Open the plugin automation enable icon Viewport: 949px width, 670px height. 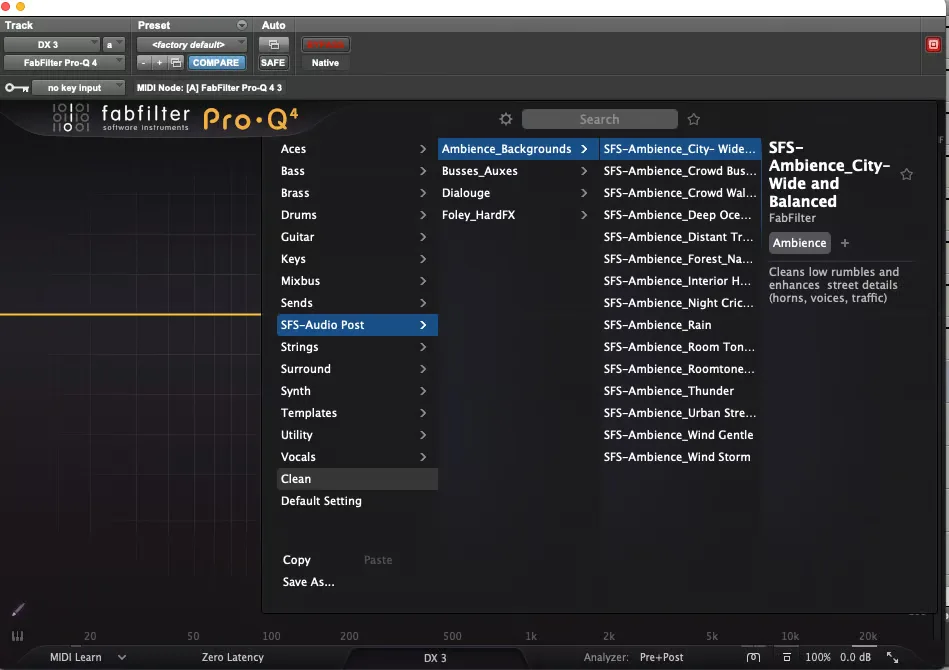click(274, 44)
